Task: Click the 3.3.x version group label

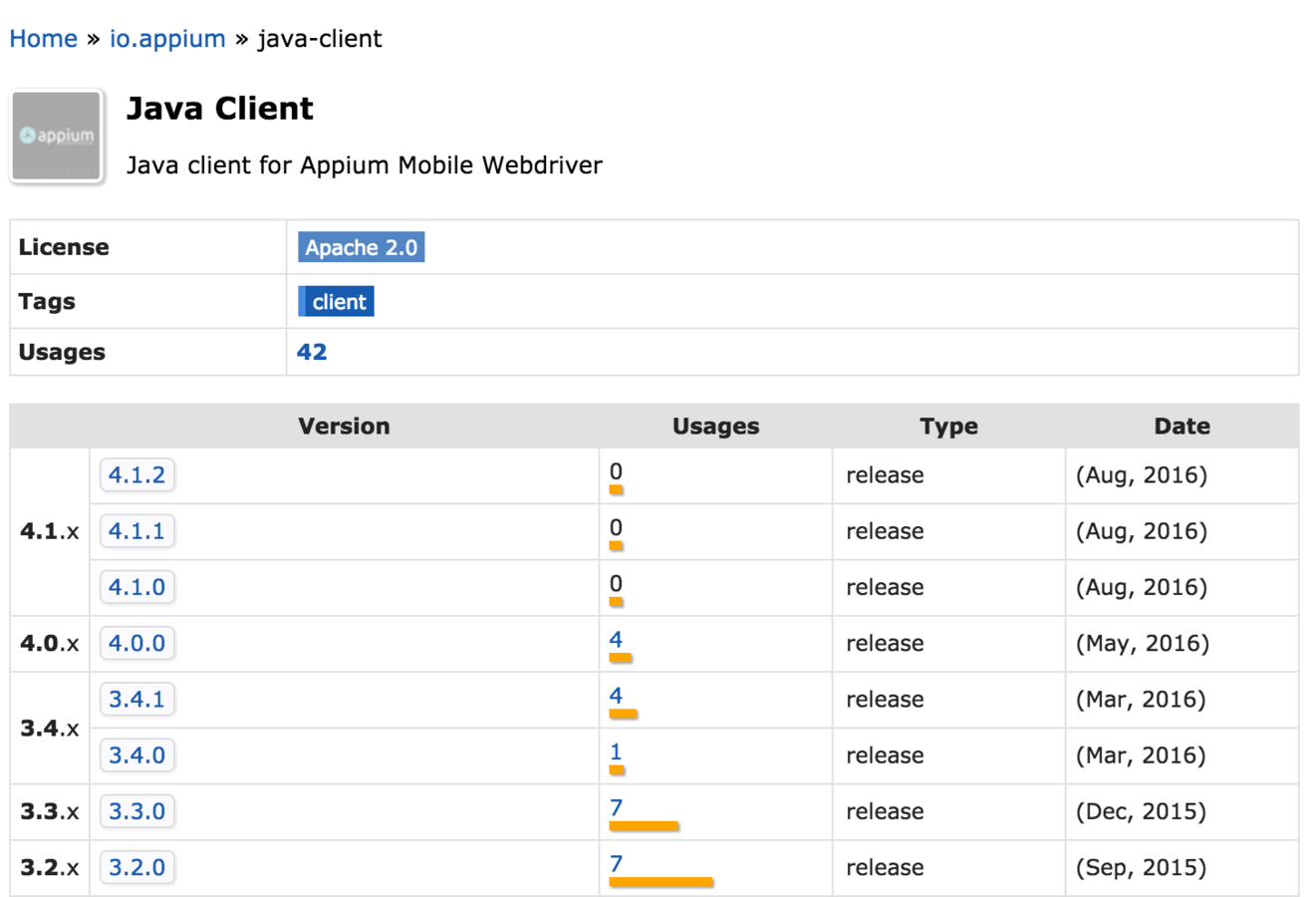Action: [x=49, y=811]
